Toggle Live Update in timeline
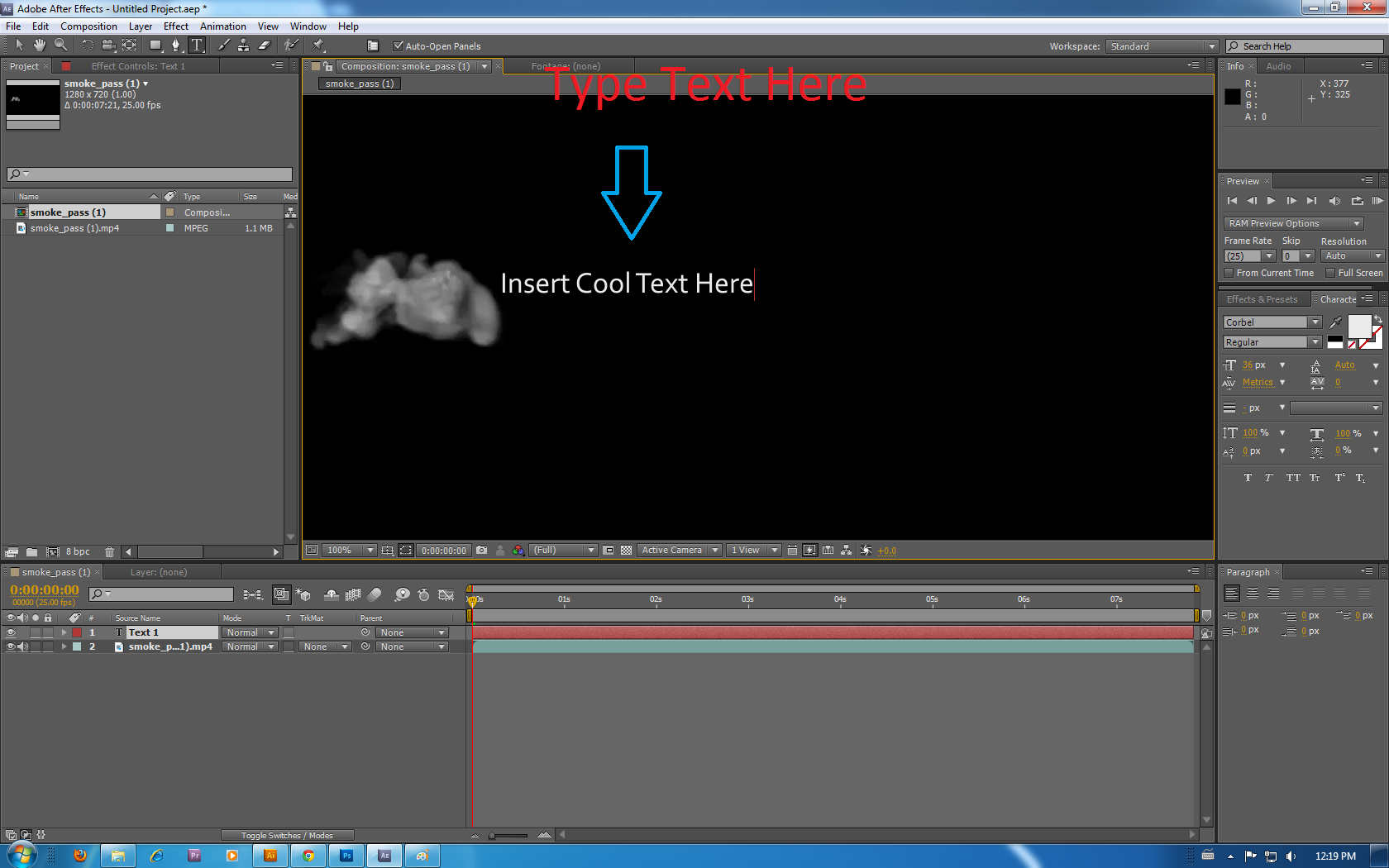 (x=281, y=594)
